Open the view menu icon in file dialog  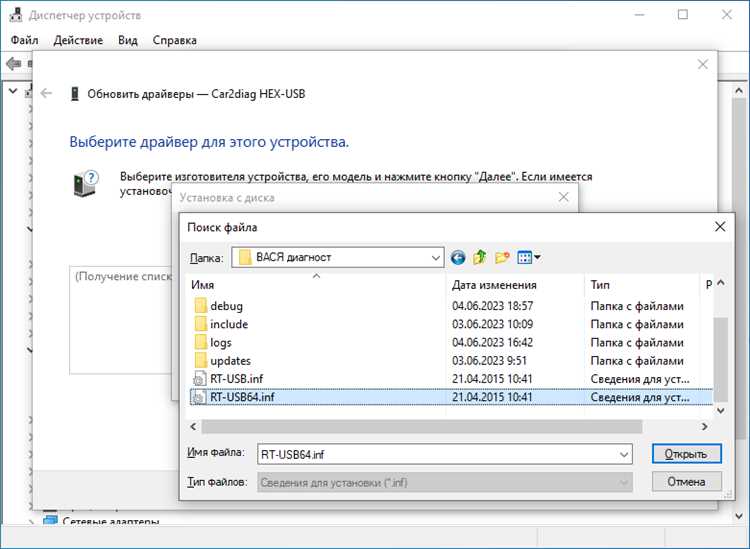pos(529,257)
